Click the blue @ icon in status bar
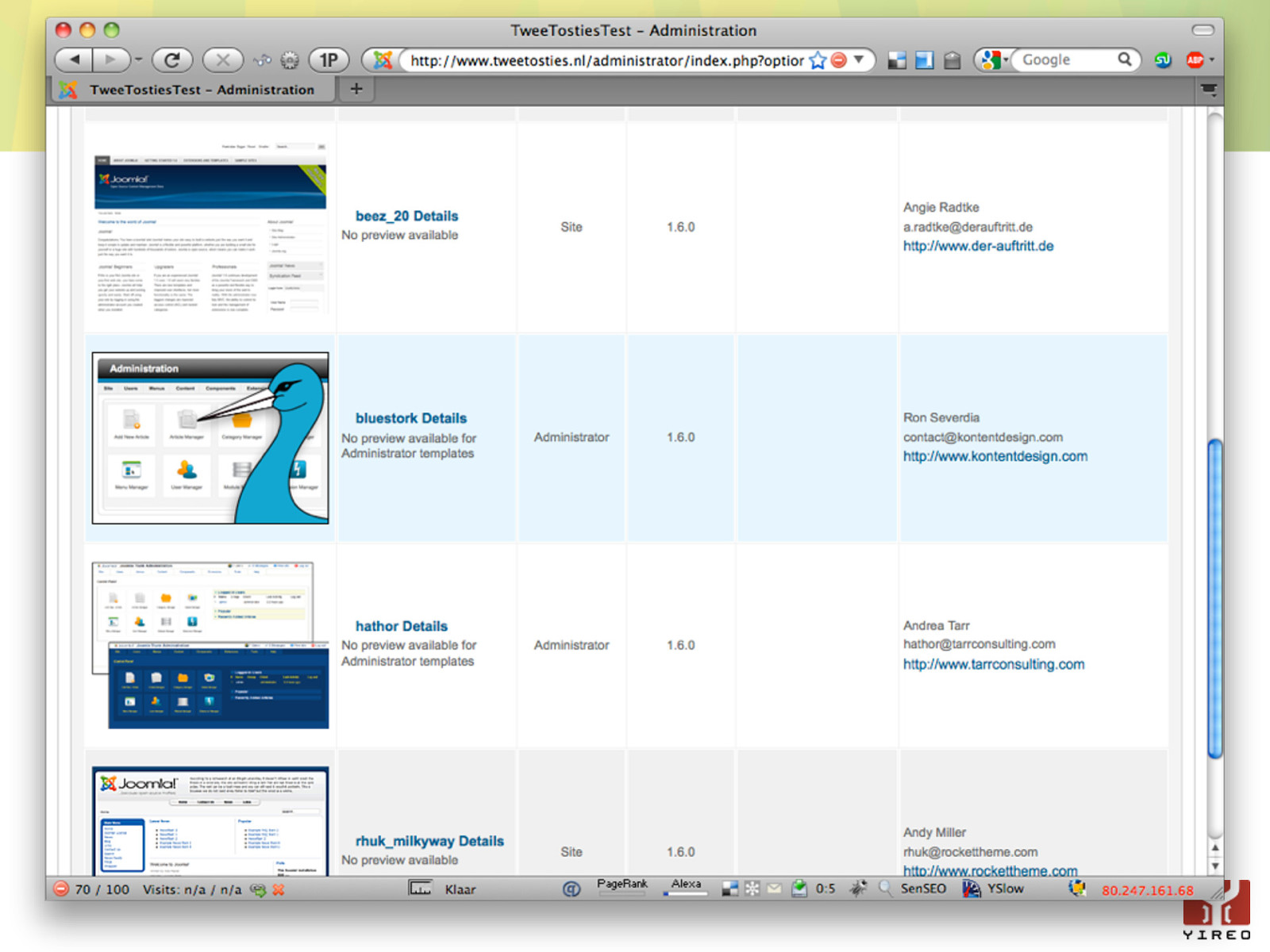 point(571,889)
